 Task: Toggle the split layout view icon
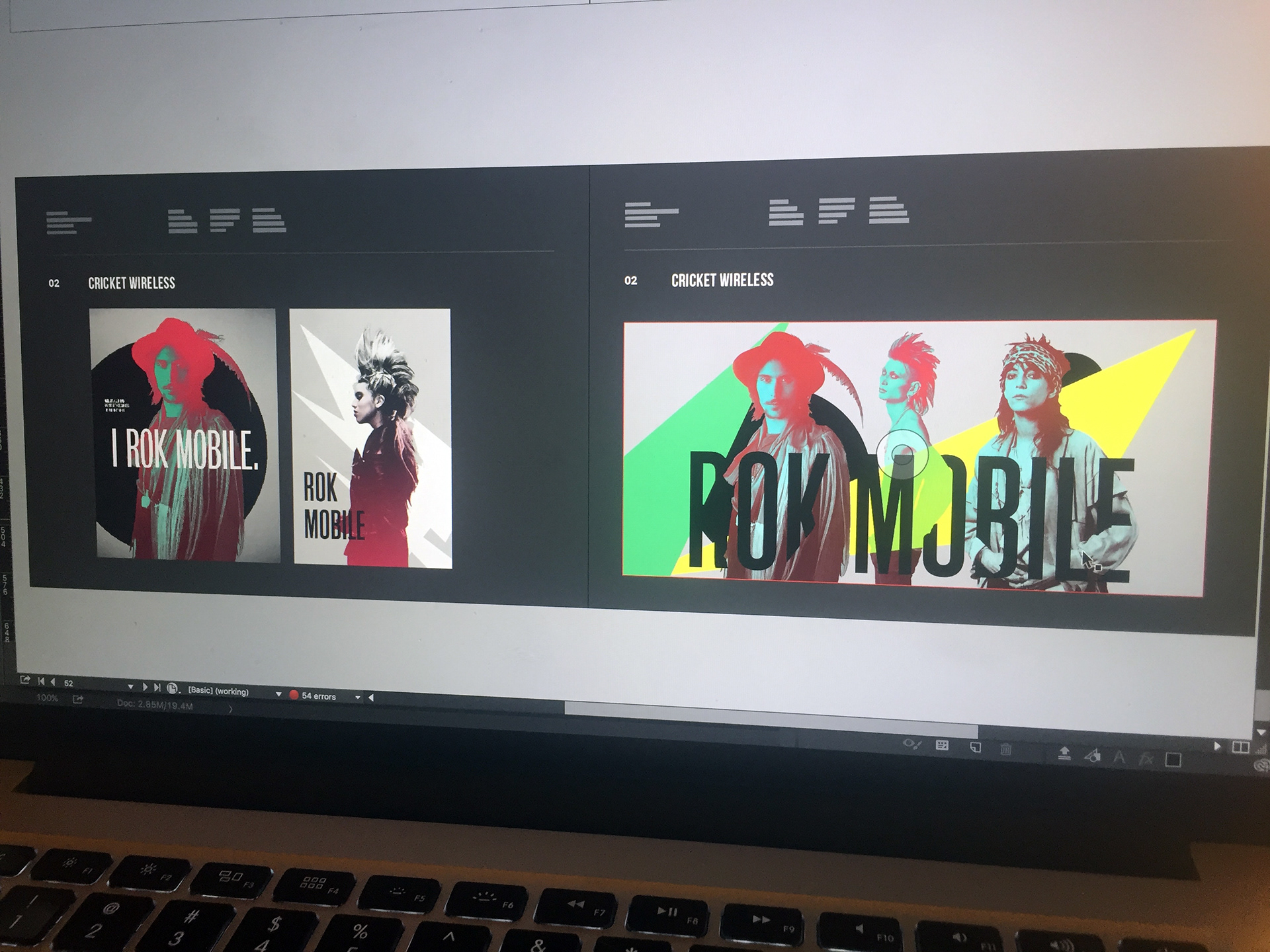point(1241,747)
